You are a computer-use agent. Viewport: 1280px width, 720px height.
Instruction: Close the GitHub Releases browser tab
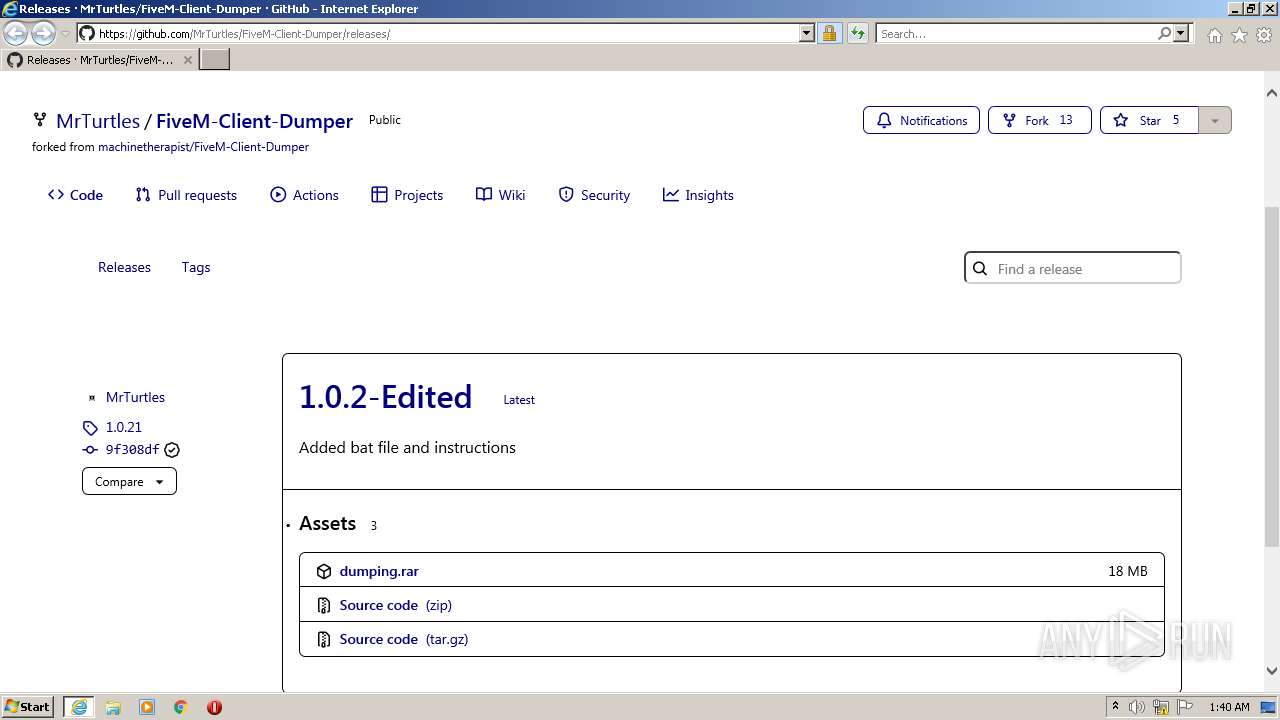point(187,60)
